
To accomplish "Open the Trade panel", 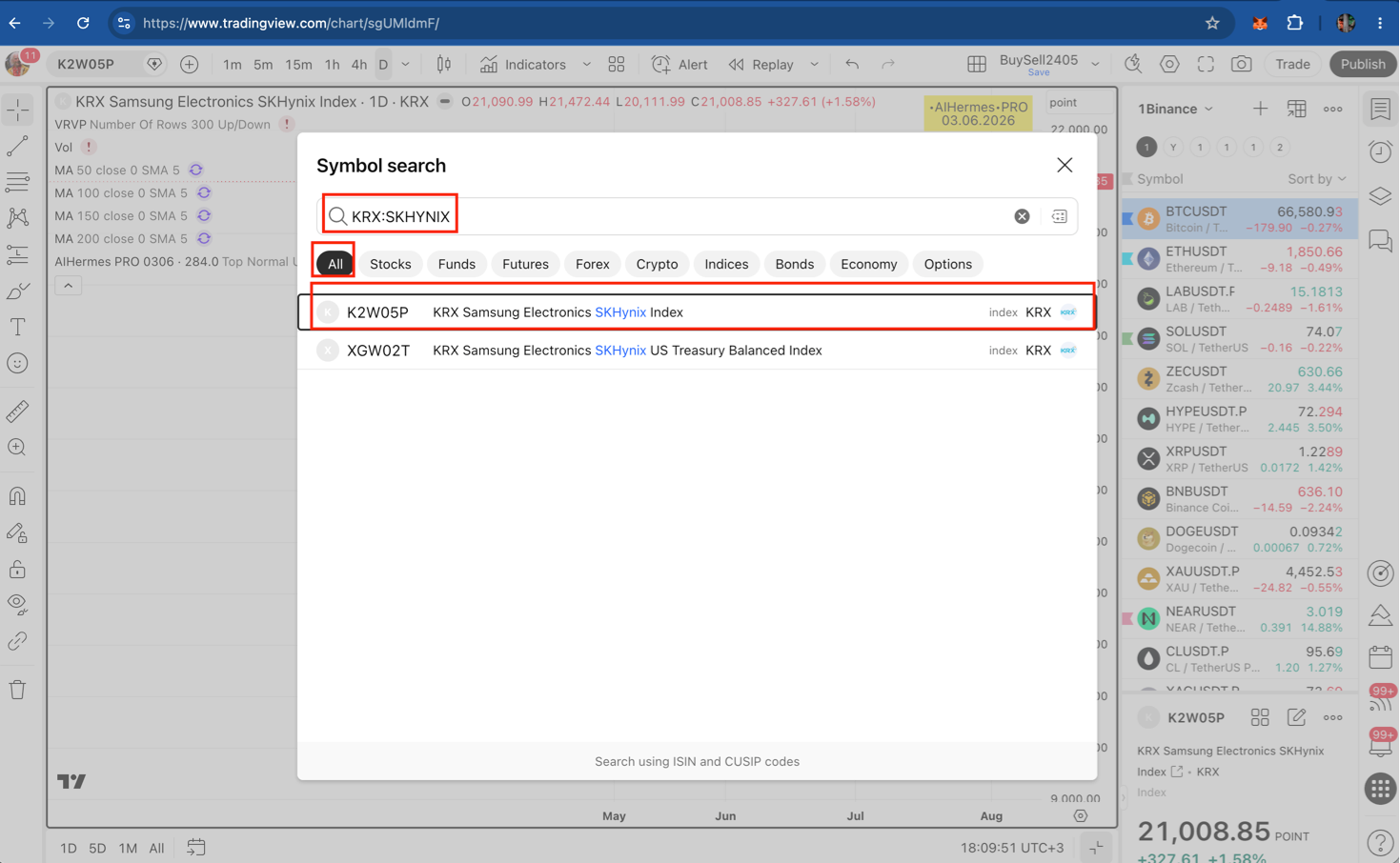I will pos(1292,64).
